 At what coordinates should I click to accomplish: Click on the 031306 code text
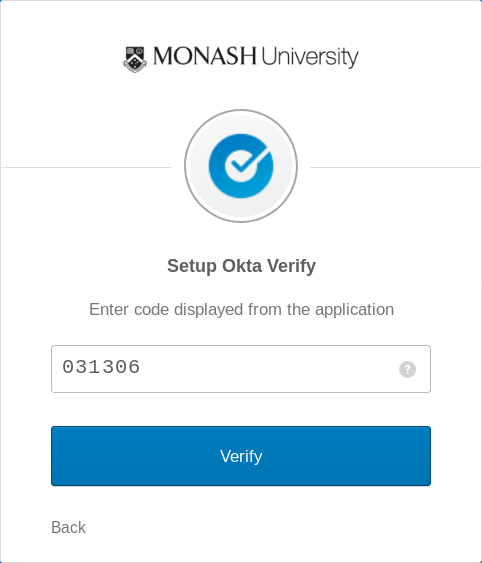[101, 367]
